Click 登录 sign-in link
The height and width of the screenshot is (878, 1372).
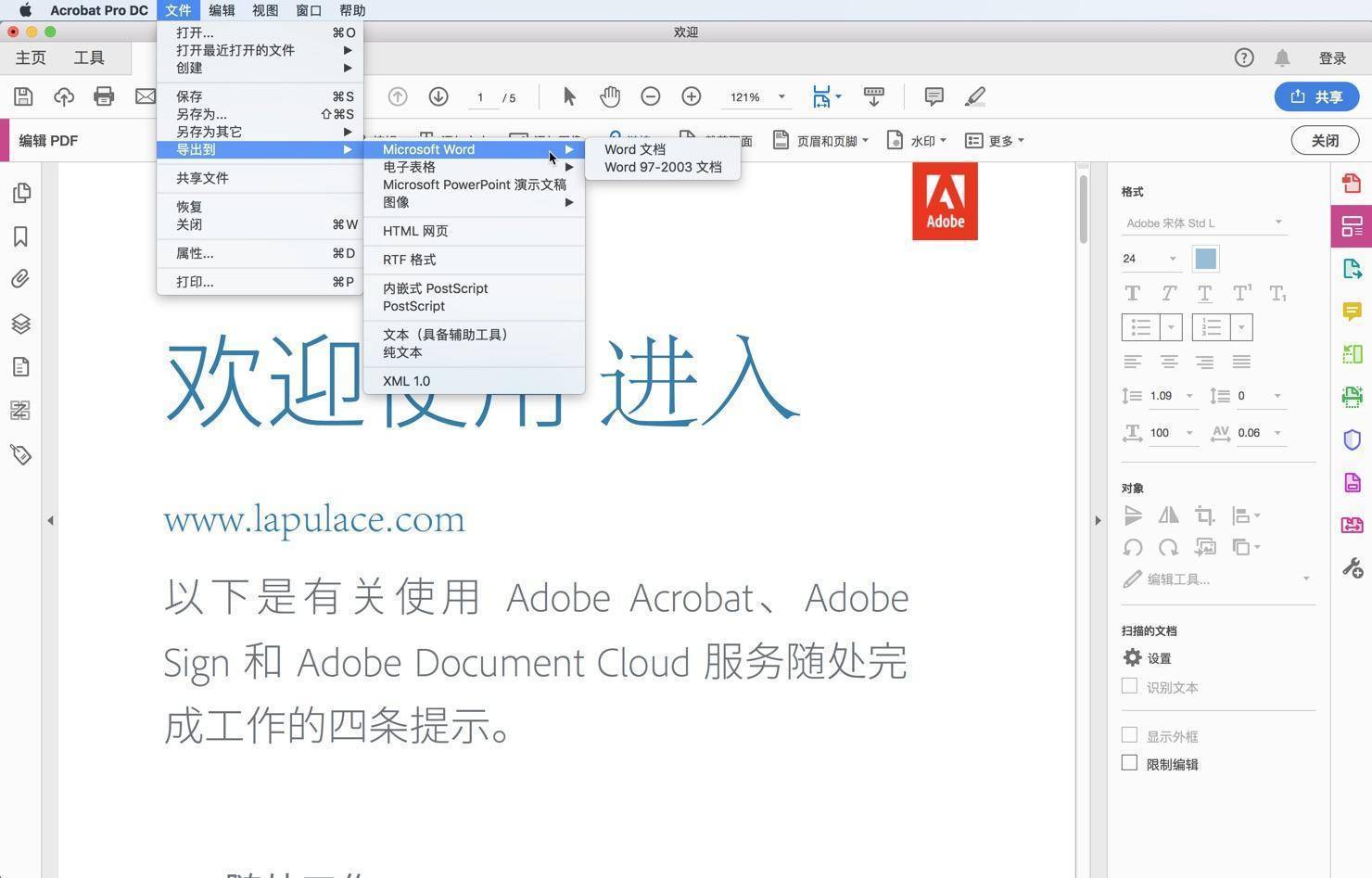1332,57
